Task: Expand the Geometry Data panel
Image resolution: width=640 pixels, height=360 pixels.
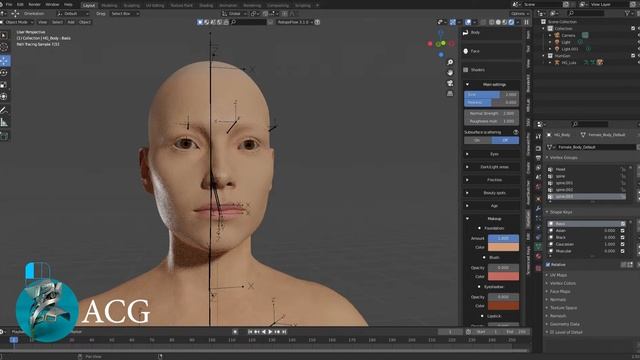Action: (564, 324)
